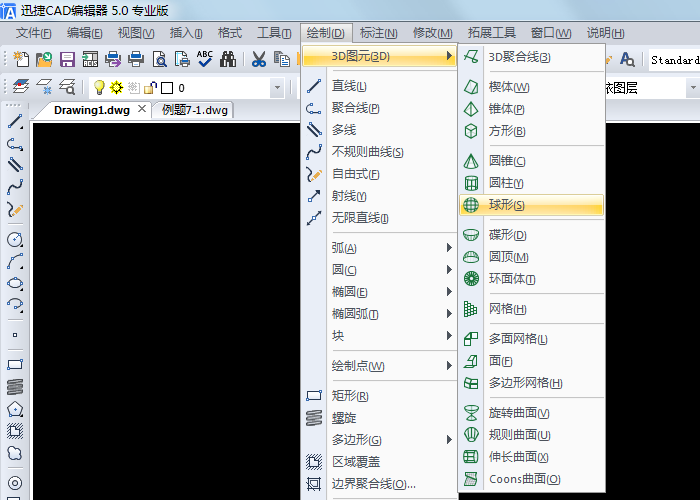Choose 楔体(W) wedge entry
The image size is (700, 500).
(531, 87)
